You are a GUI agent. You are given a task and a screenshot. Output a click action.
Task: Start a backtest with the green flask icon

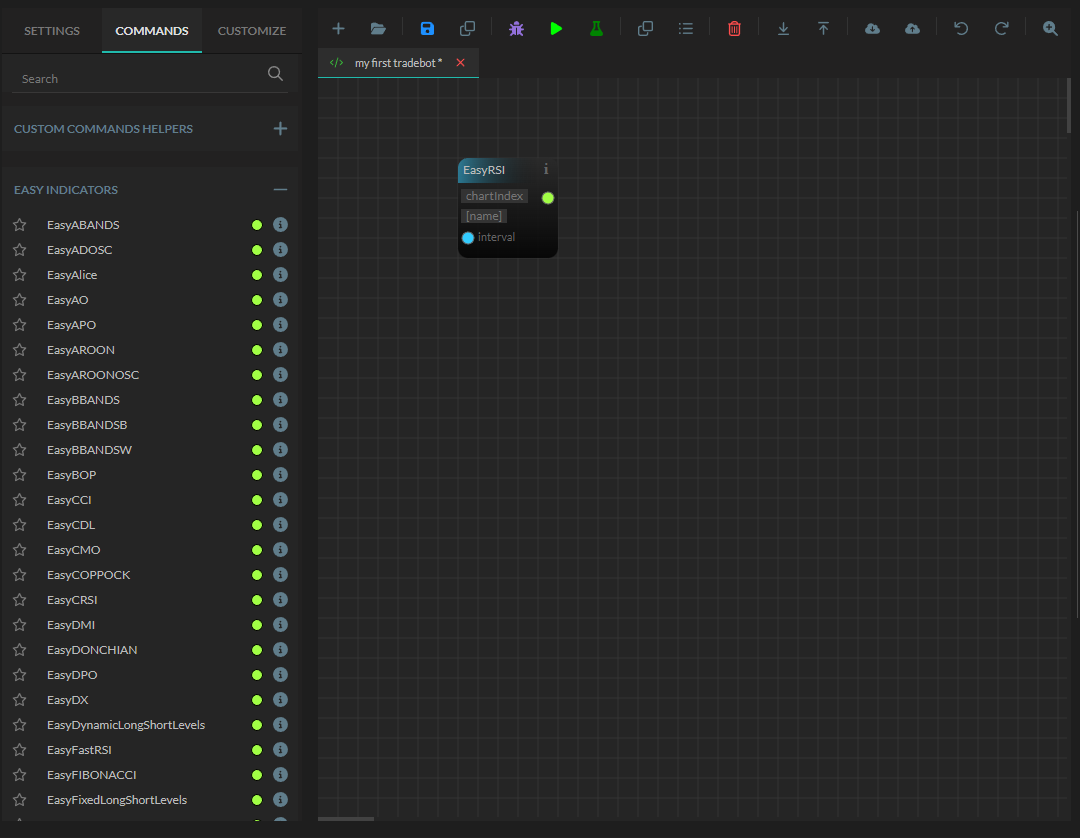click(596, 28)
